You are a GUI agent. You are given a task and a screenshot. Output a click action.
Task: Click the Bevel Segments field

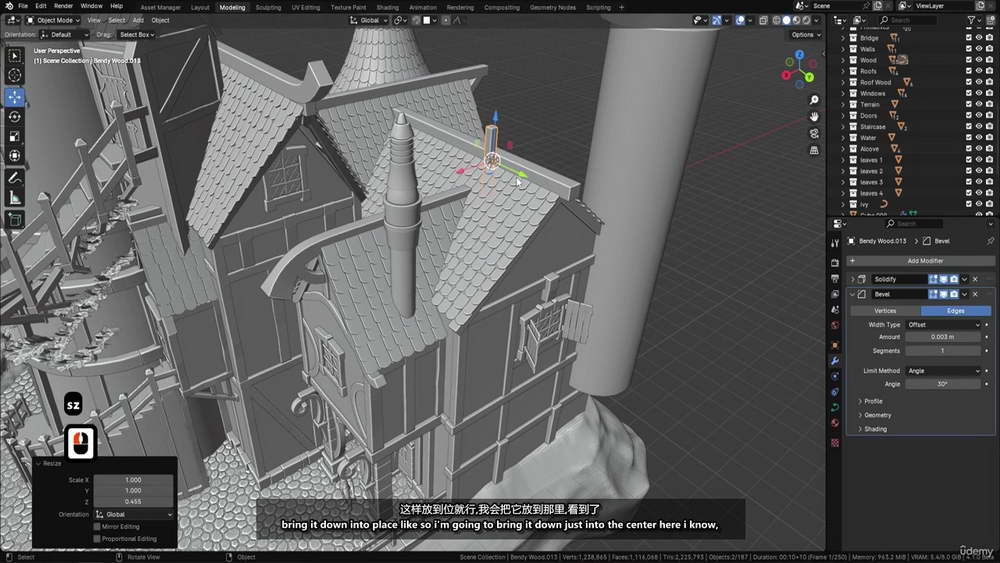pyautogui.click(x=943, y=351)
